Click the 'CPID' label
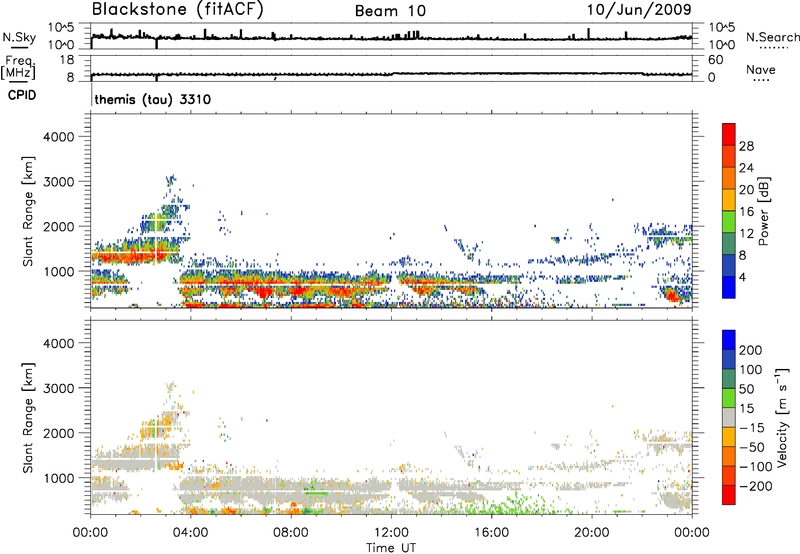This screenshot has height=554, width=800. tap(22, 95)
